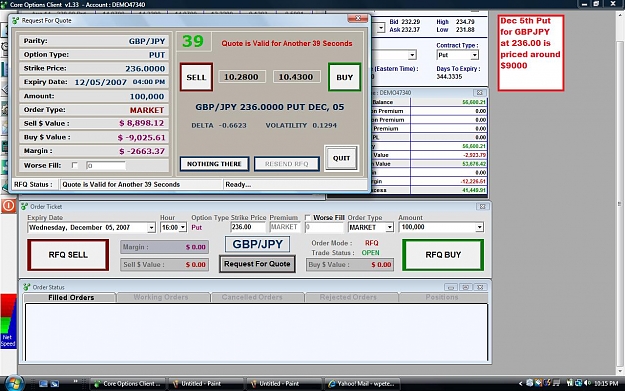Click the GBP/JPY parity button
This screenshot has height=391, width=625.
pyautogui.click(x=257, y=244)
